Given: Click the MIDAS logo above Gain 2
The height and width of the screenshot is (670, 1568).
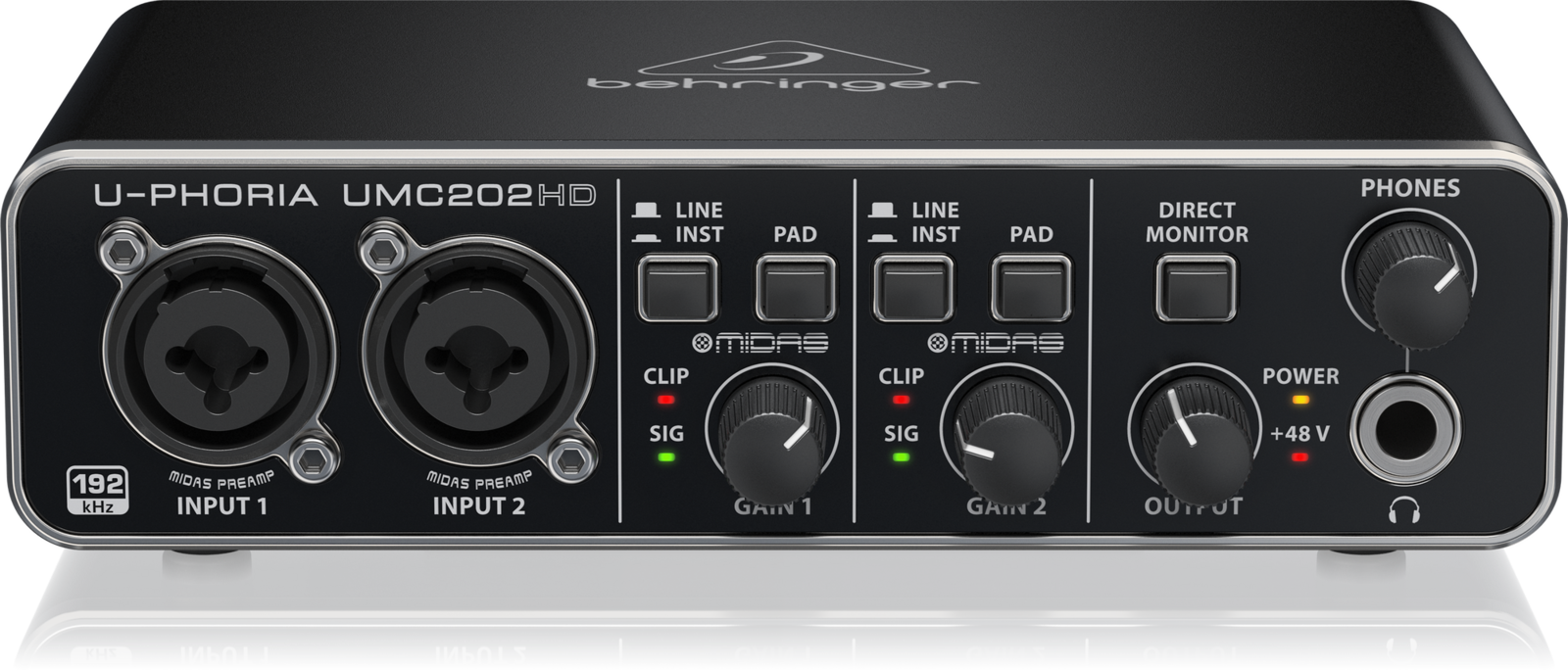Looking at the screenshot, I should coord(995,343).
